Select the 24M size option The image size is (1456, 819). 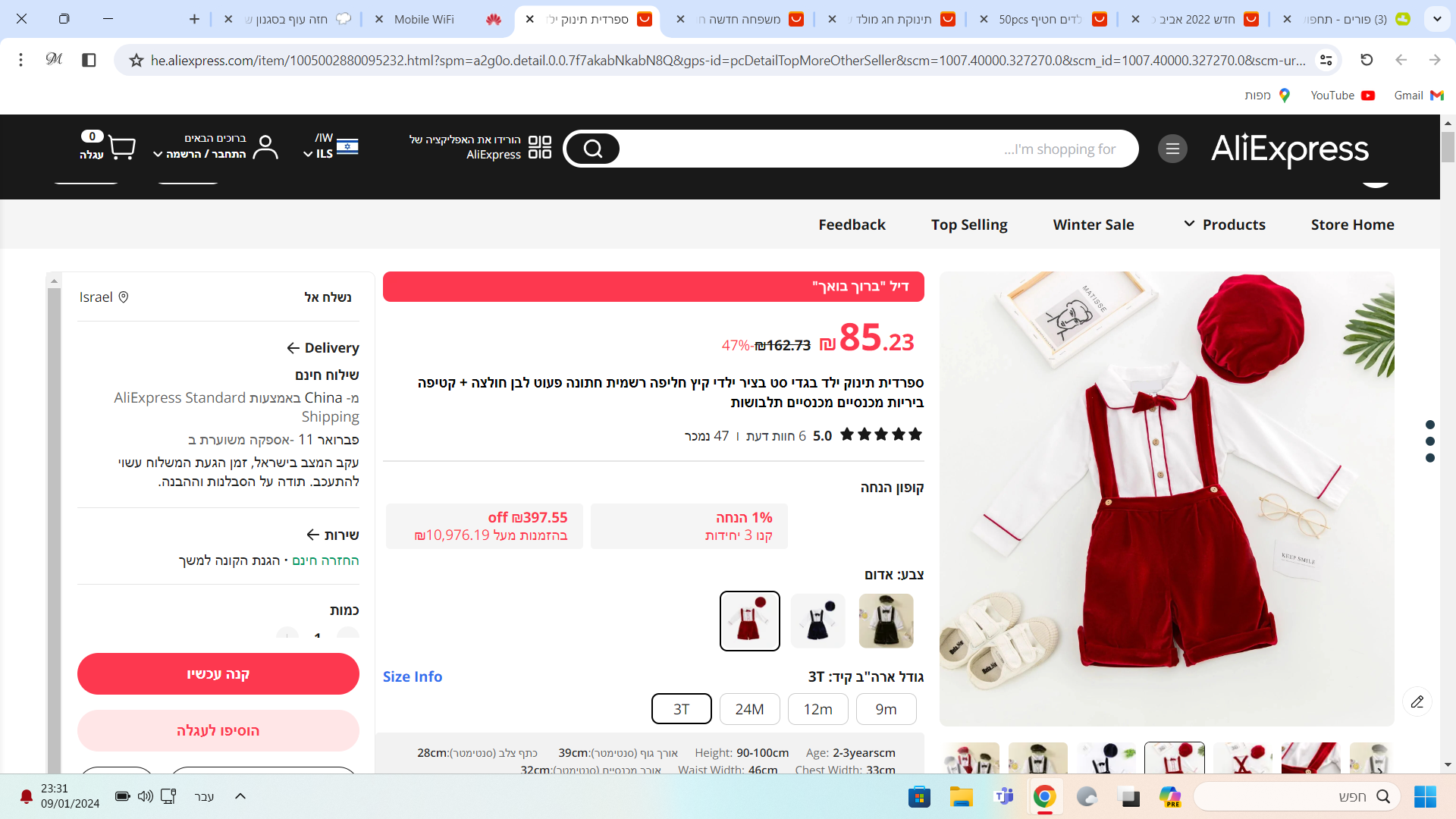tap(749, 709)
